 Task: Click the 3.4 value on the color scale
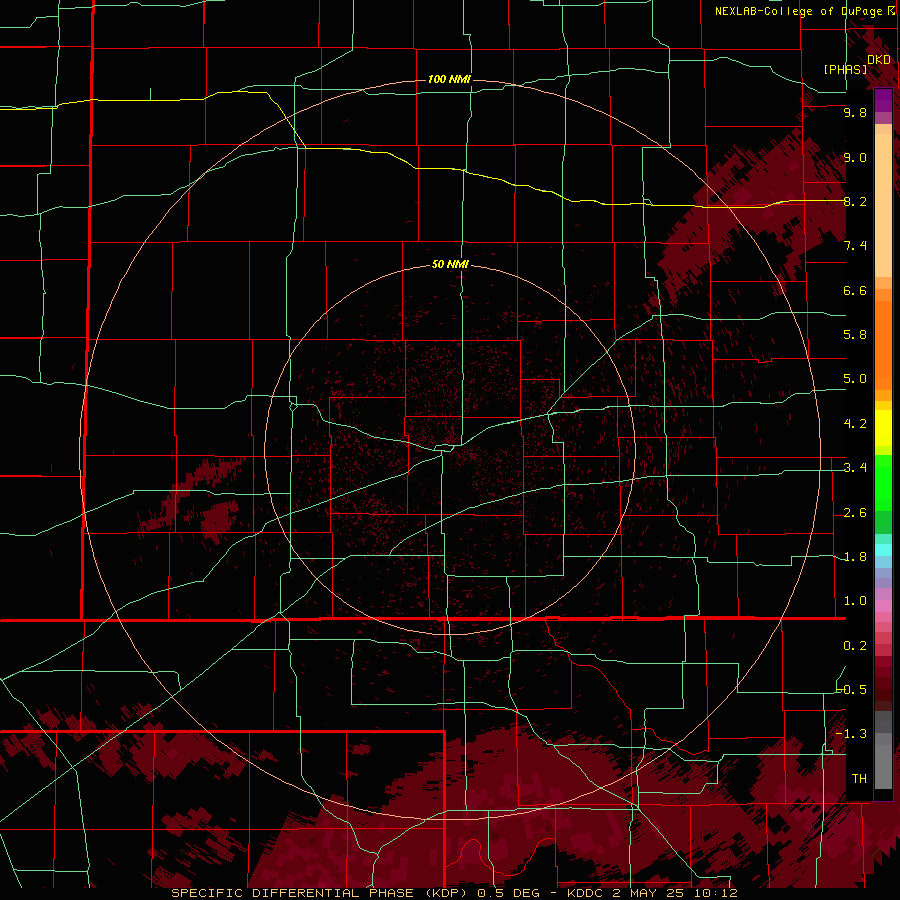855,468
